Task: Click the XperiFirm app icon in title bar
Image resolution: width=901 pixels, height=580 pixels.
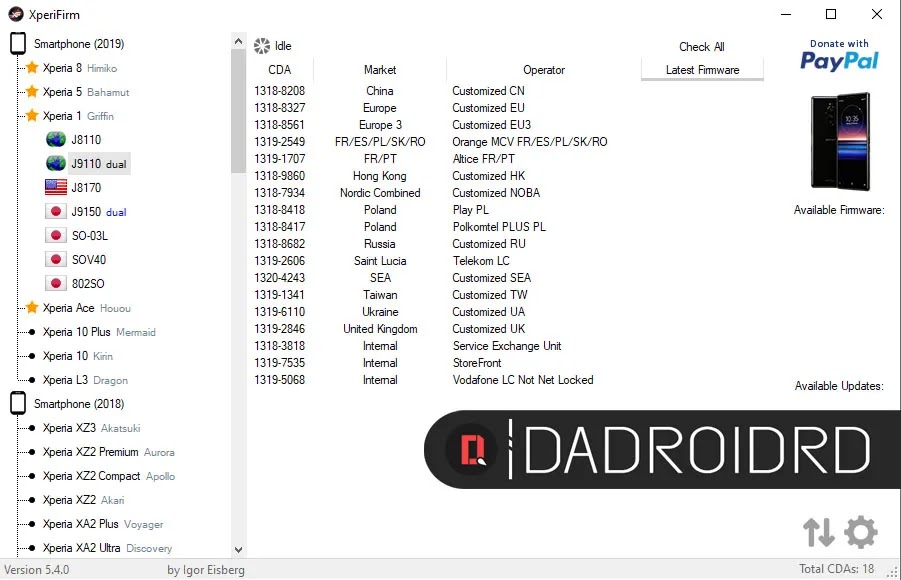Action: pyautogui.click(x=16, y=14)
